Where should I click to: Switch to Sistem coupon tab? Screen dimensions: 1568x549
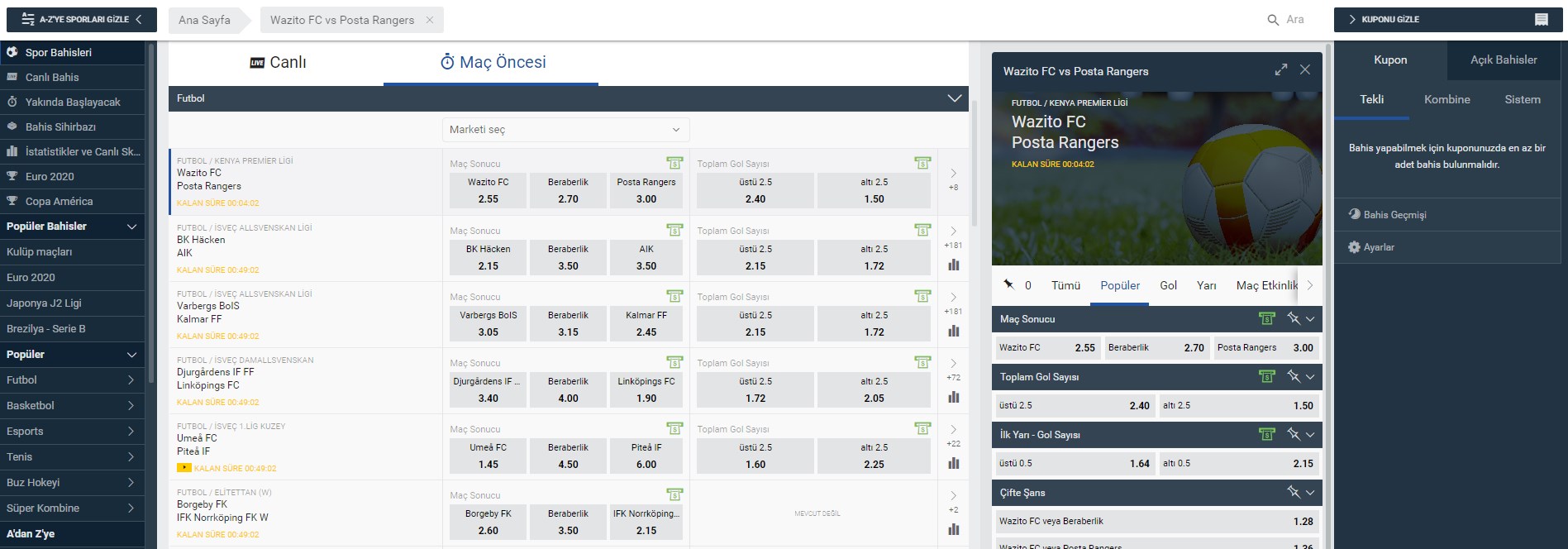click(x=1522, y=99)
